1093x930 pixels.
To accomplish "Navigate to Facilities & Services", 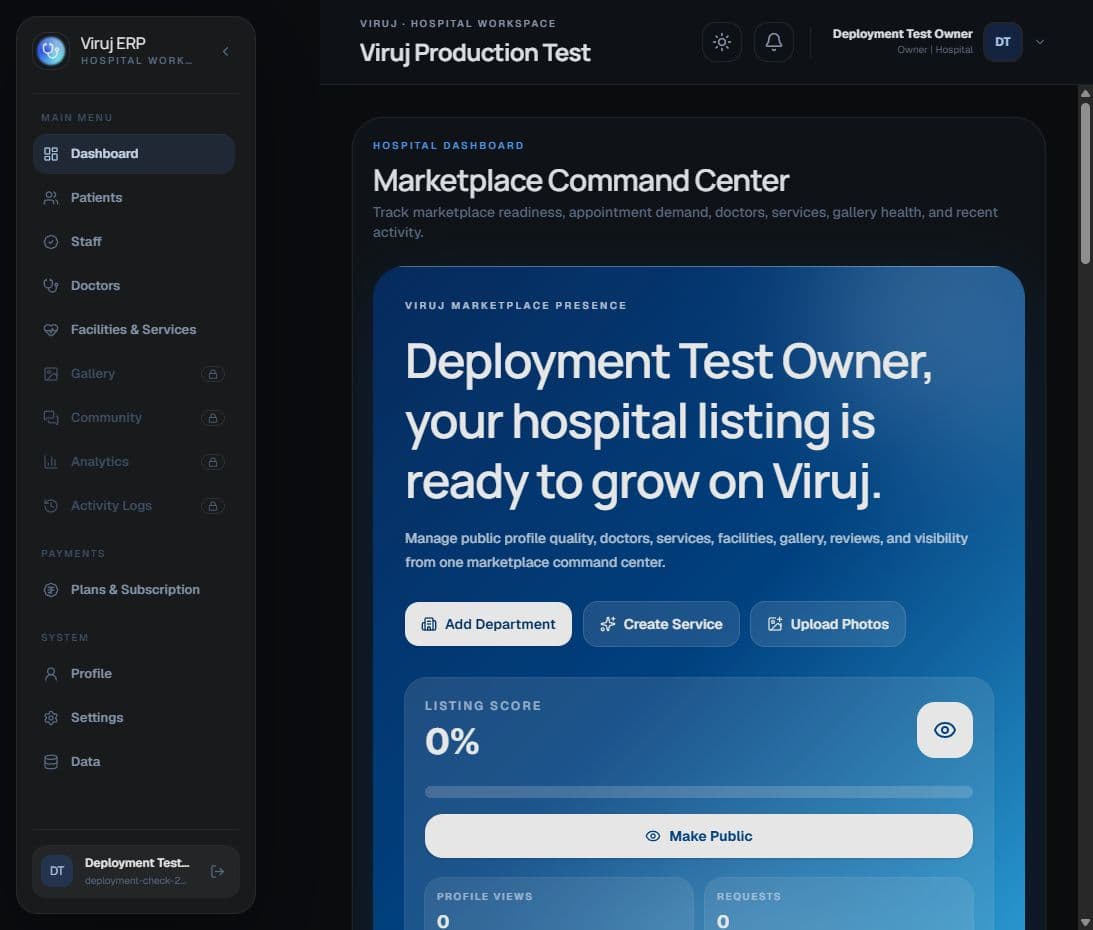I will [x=134, y=330].
